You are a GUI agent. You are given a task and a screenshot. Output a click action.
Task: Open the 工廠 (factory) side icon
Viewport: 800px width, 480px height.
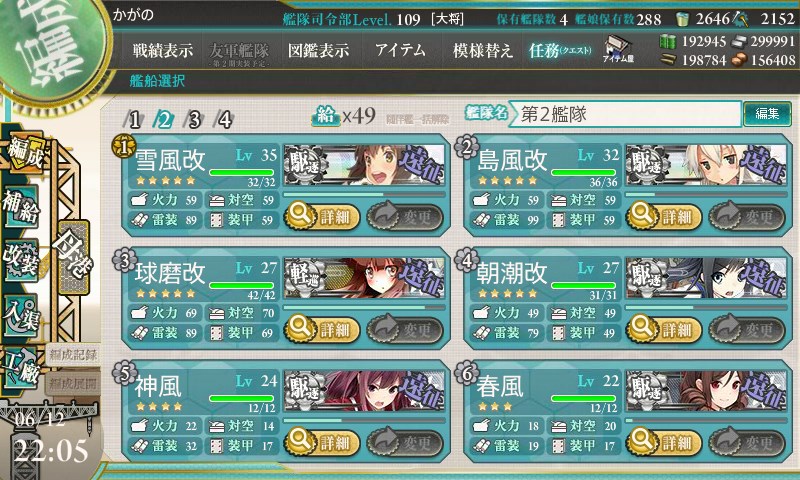pyautogui.click(x=21, y=368)
